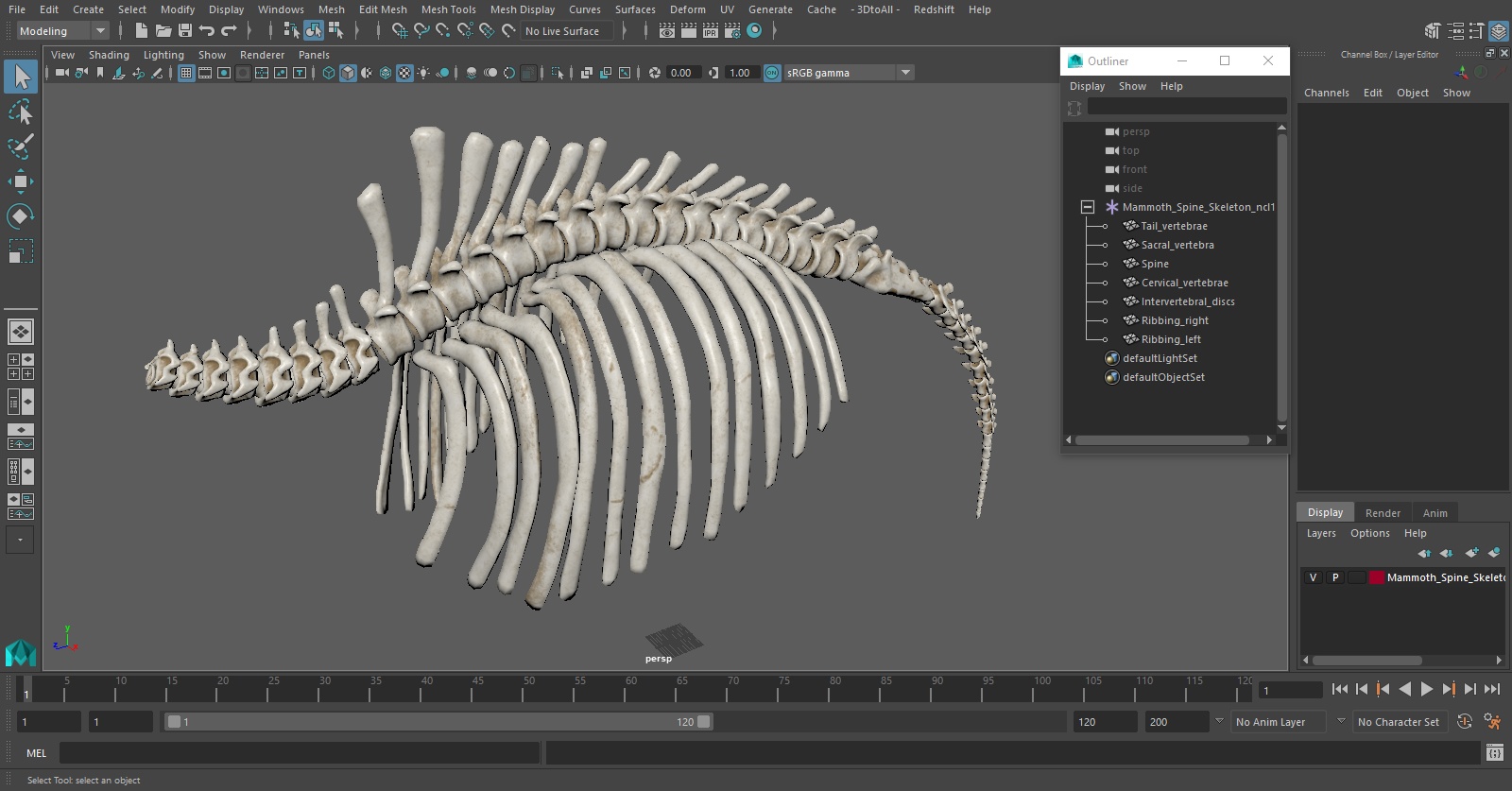Play animation forward

point(1427,689)
